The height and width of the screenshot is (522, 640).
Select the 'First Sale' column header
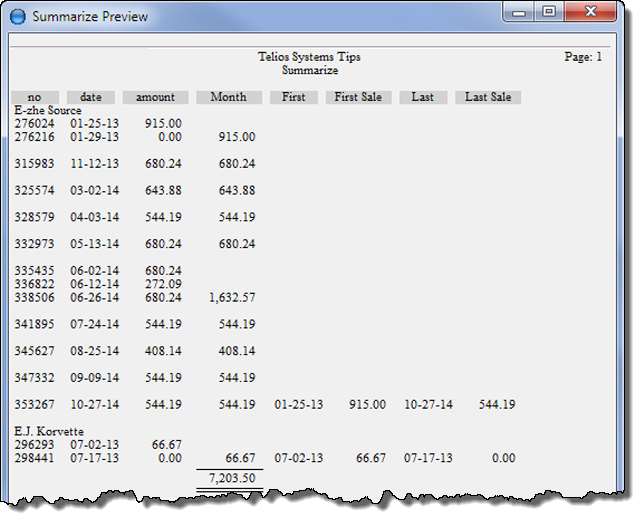[359, 97]
